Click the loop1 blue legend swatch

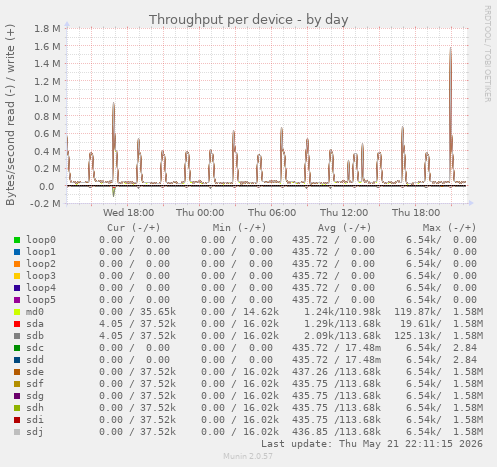click(x=17, y=252)
